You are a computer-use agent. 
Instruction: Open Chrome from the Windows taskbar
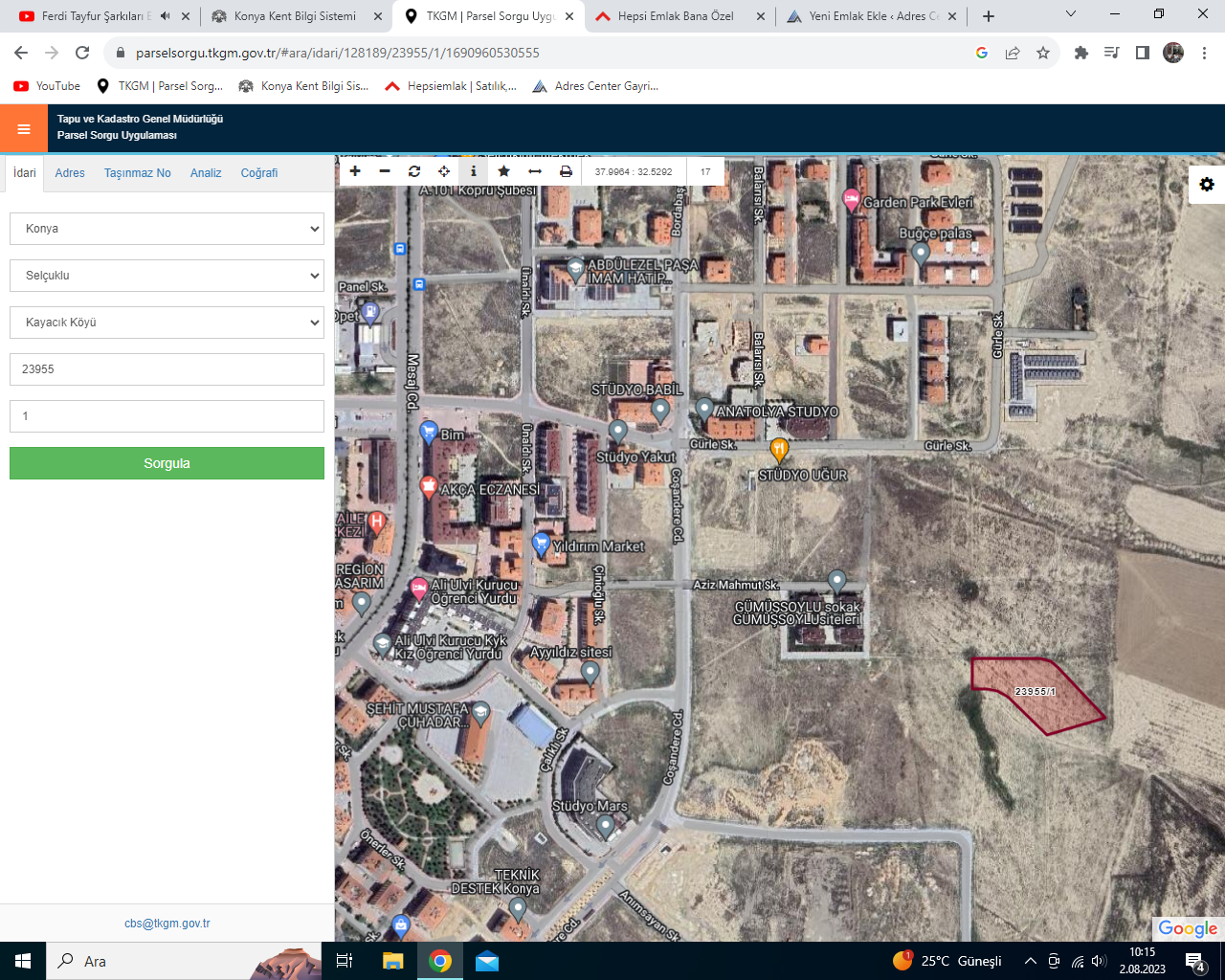pyautogui.click(x=440, y=961)
